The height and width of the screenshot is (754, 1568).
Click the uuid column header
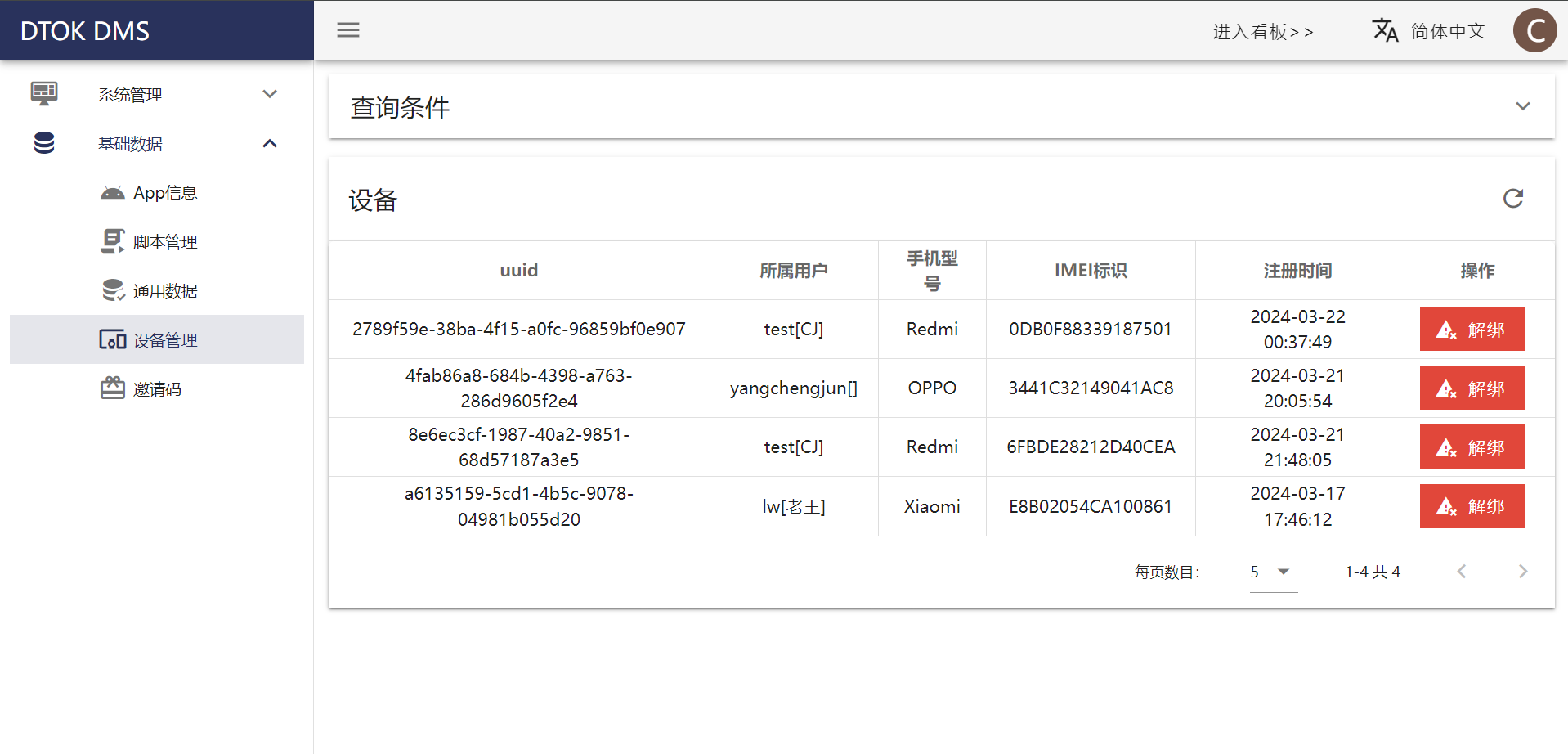(519, 270)
